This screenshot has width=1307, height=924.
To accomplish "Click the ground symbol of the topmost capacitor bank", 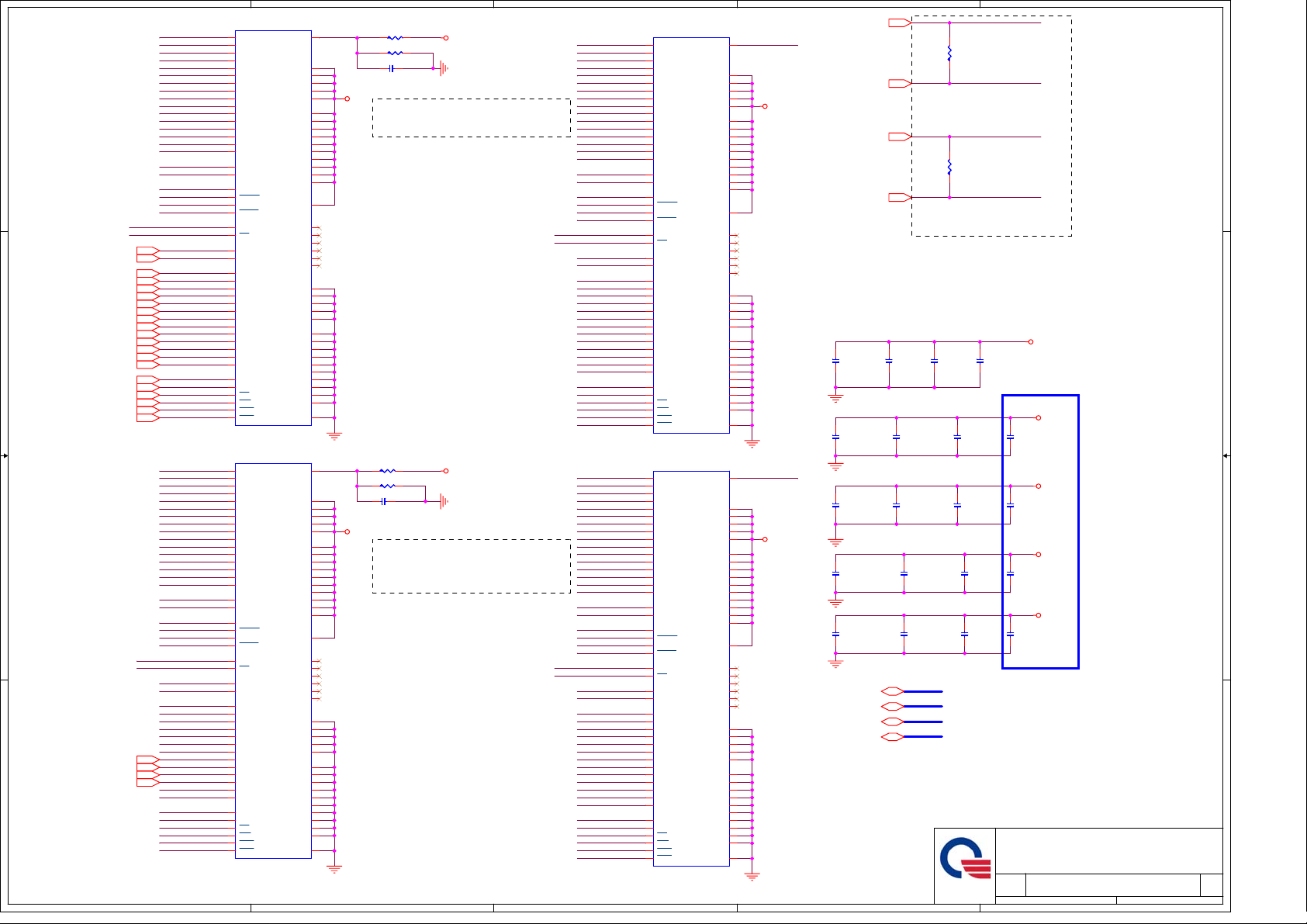I will (x=835, y=399).
